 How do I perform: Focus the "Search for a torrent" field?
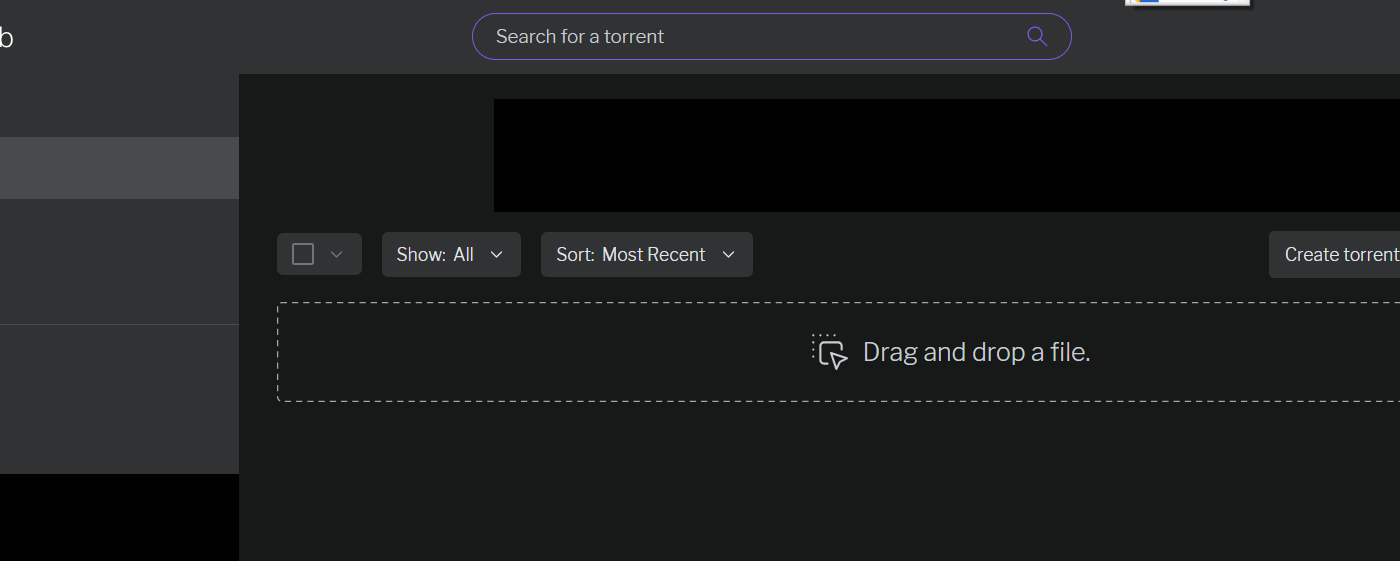[772, 37]
